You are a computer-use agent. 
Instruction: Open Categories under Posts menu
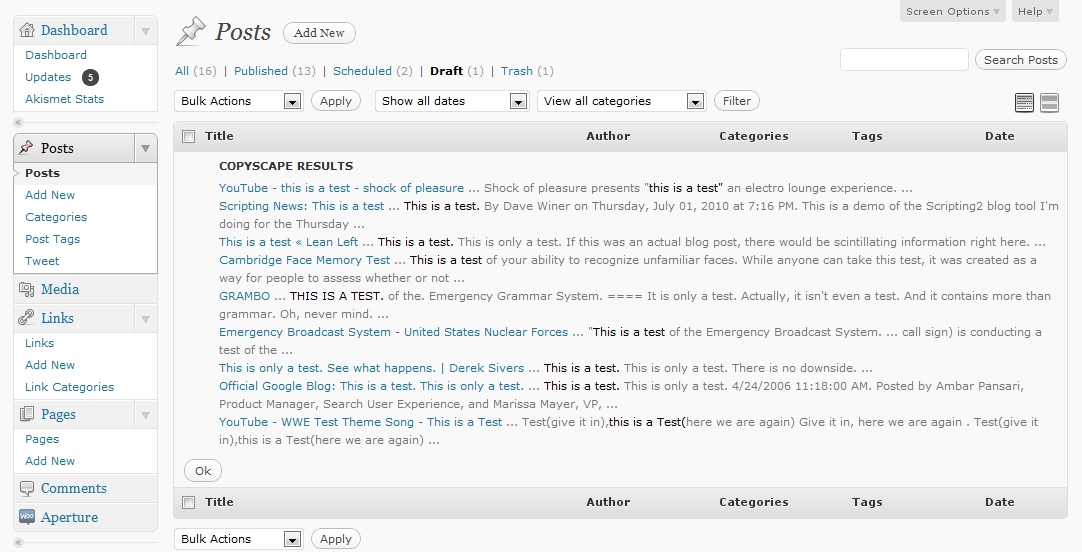pos(56,217)
